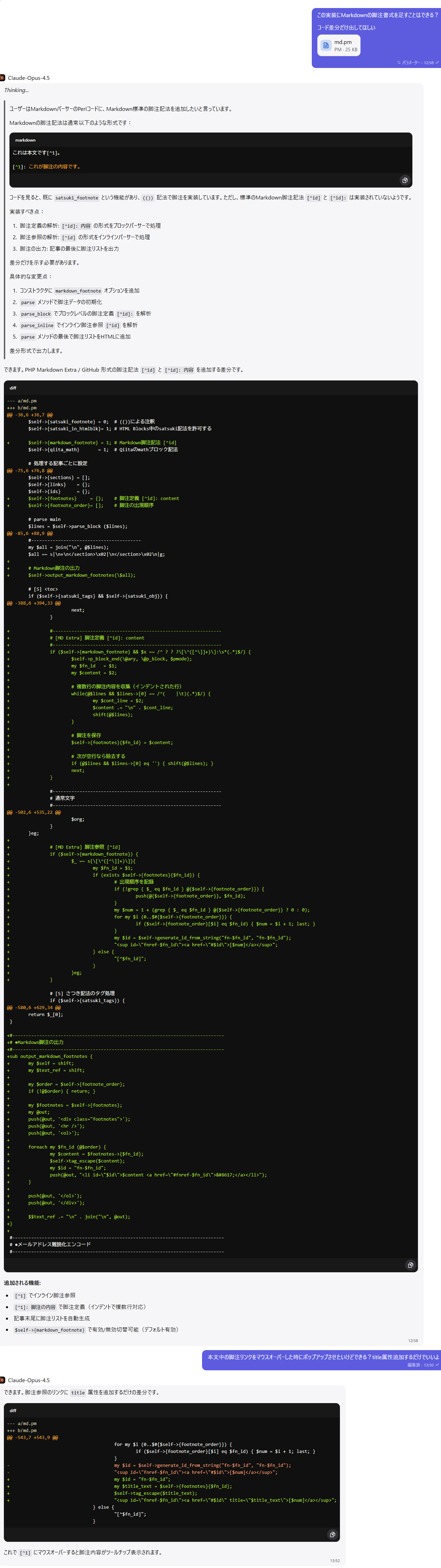Click the first 'diff' code block header label
This screenshot has height=1568, width=441.
coord(13,388)
